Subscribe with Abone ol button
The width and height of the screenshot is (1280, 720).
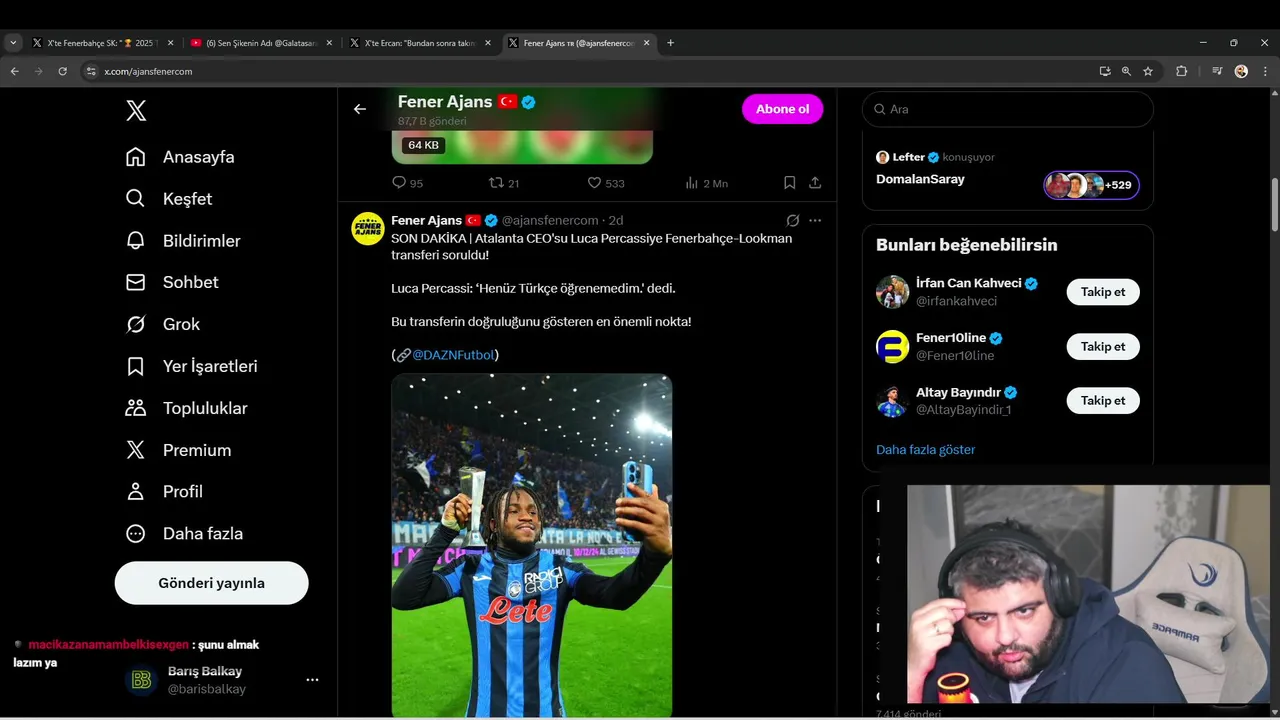click(x=782, y=109)
